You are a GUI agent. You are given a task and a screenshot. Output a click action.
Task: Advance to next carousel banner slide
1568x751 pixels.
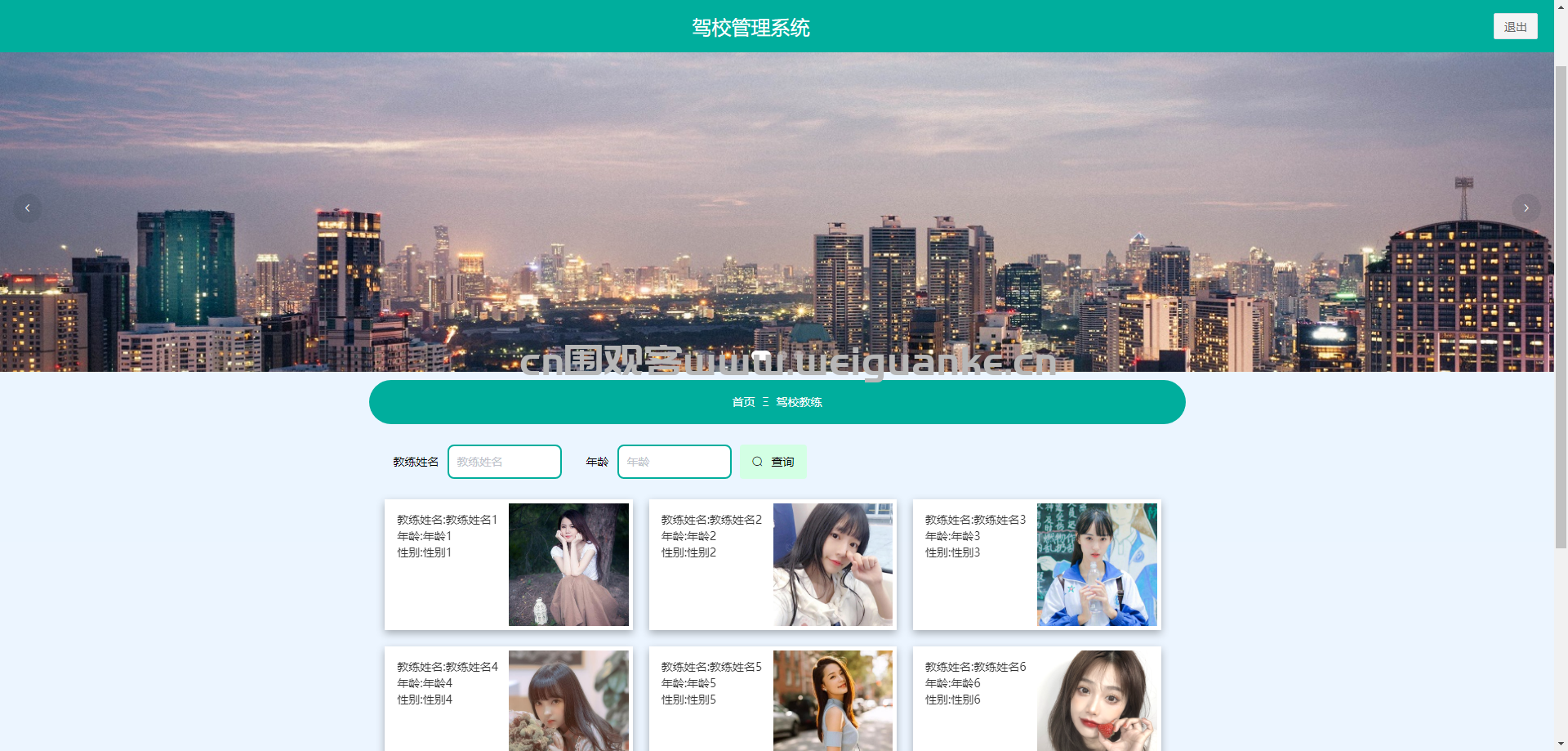pyautogui.click(x=1526, y=208)
